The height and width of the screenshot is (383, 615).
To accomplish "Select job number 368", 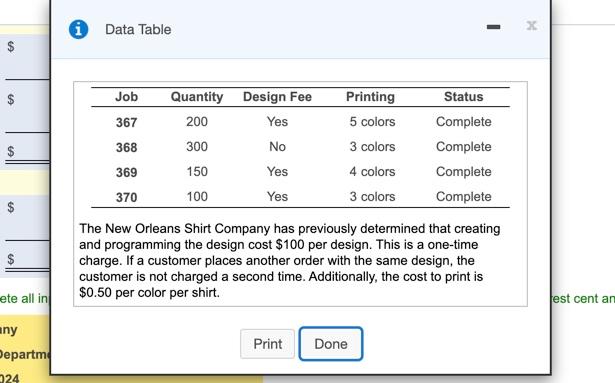I will 126,148.
